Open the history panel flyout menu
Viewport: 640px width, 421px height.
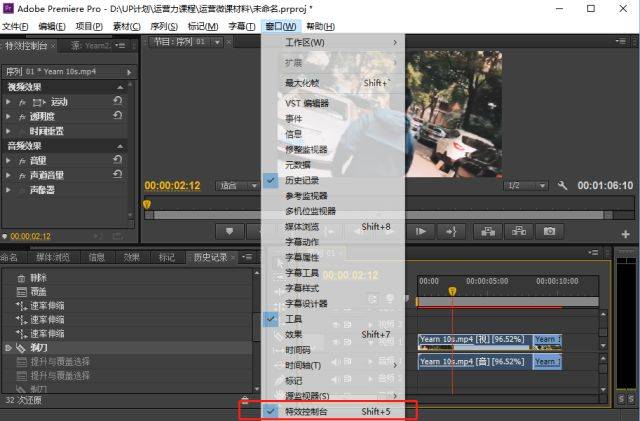pyautogui.click(x=247, y=257)
